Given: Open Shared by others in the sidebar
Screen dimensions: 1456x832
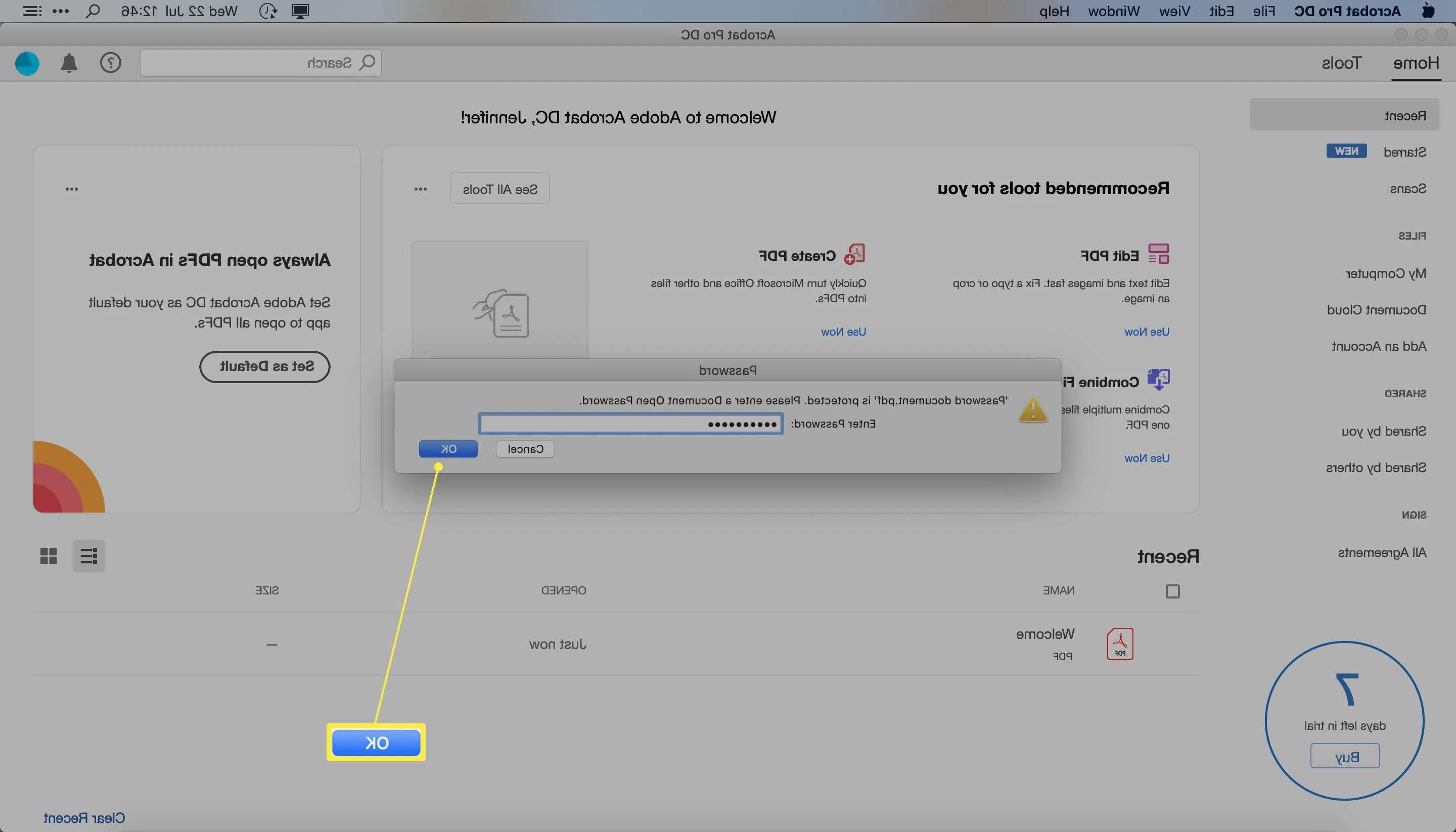Looking at the screenshot, I should pos(1376,468).
